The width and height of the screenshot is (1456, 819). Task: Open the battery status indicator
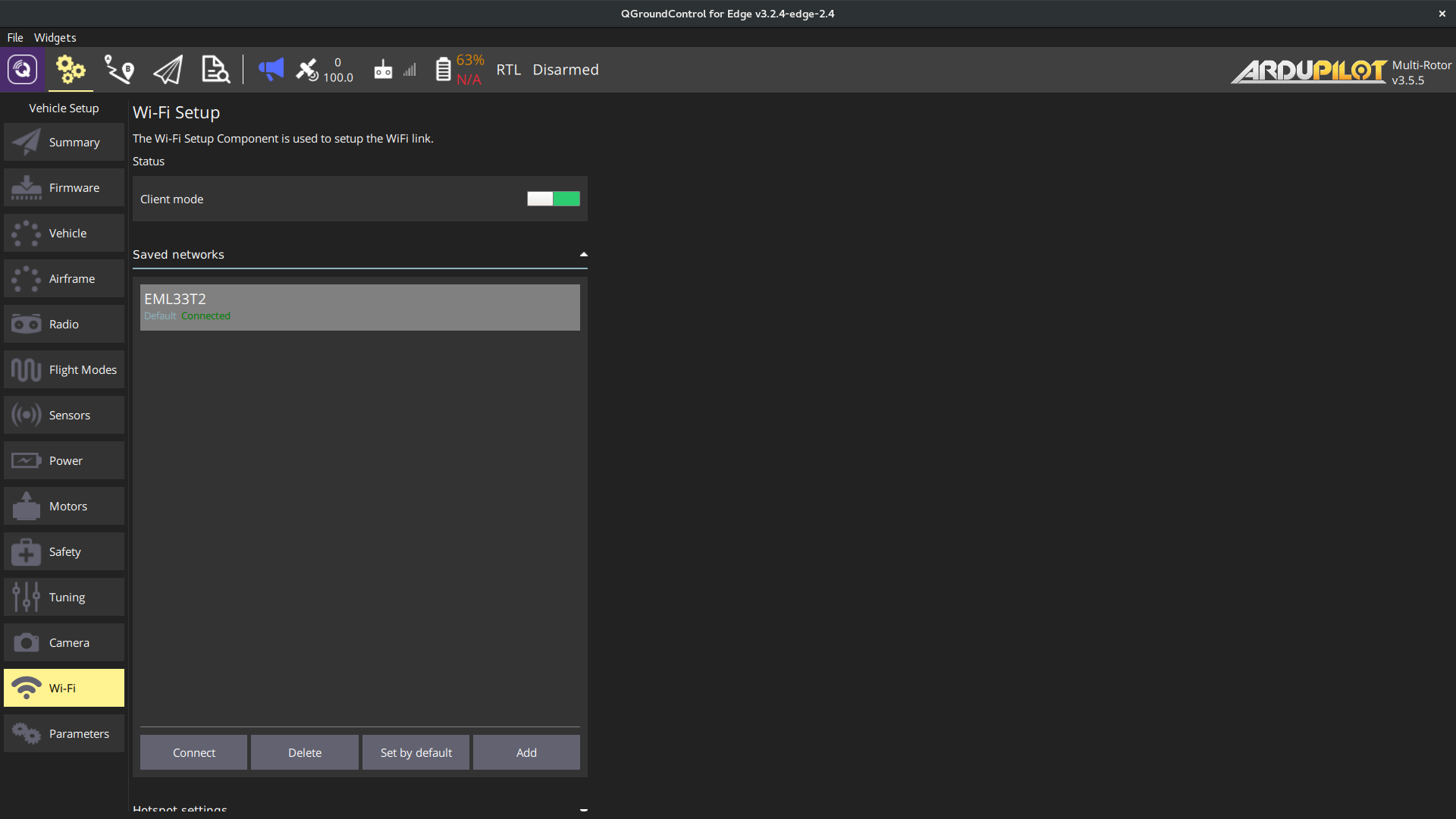(x=459, y=70)
